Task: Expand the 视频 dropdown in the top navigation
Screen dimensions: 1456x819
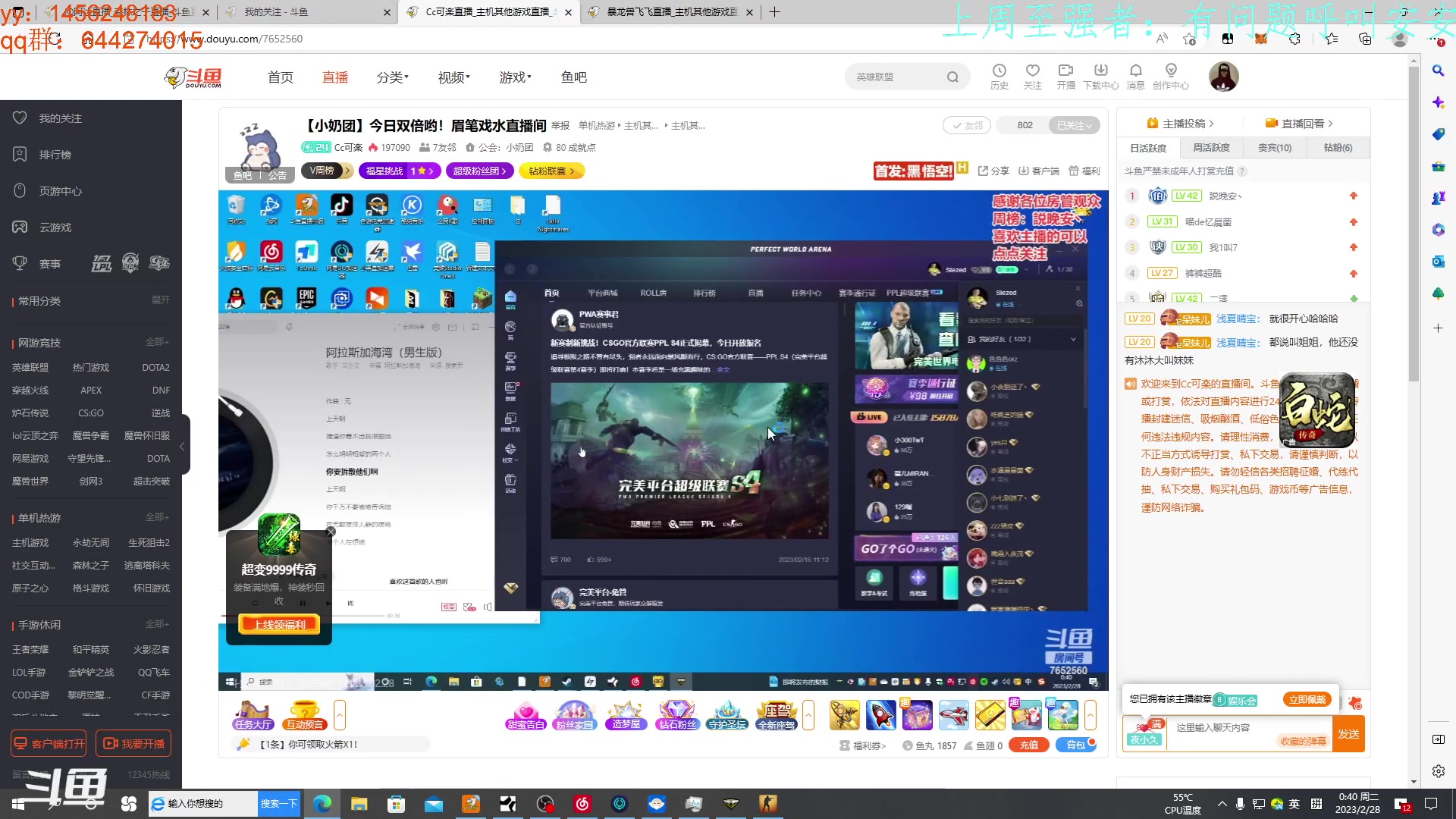Action: 453,77
